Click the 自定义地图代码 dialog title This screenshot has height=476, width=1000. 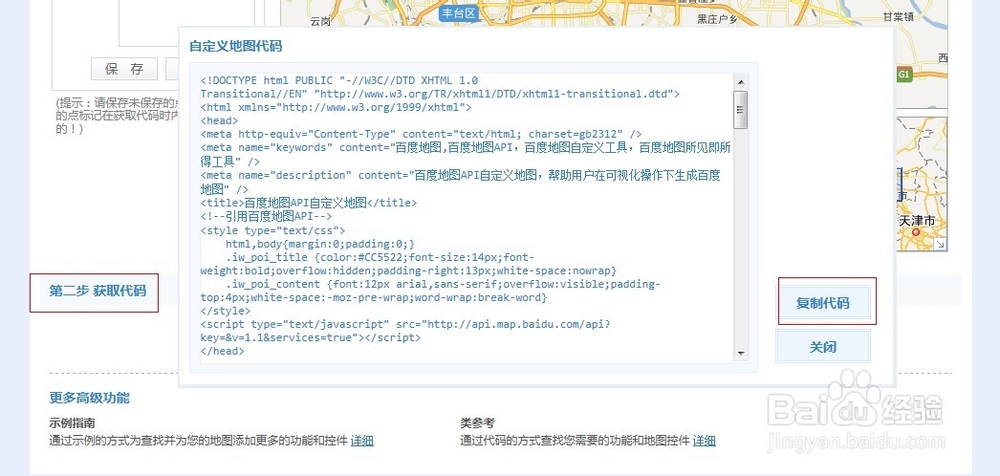coord(235,46)
